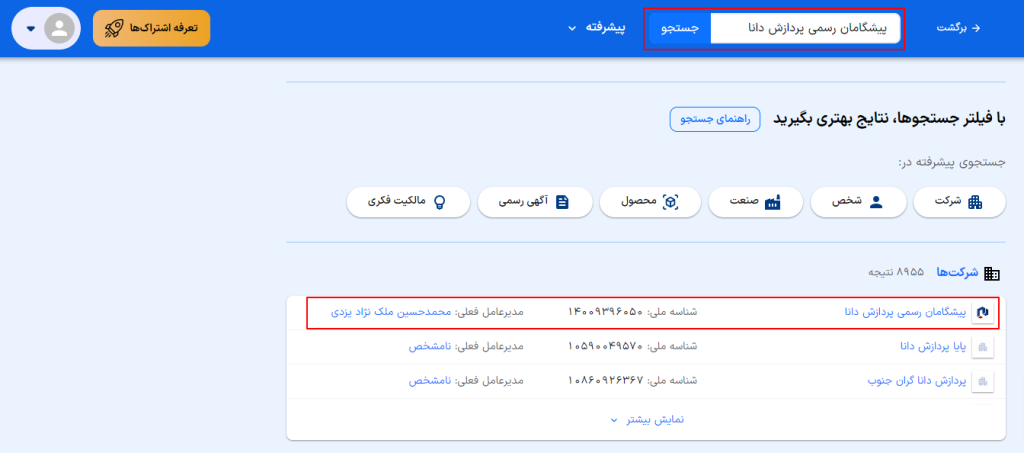Image resolution: width=1024 pixels, height=453 pixels.
Task: Click logo icon of پایا پردازش دانا
Action: 982,348
